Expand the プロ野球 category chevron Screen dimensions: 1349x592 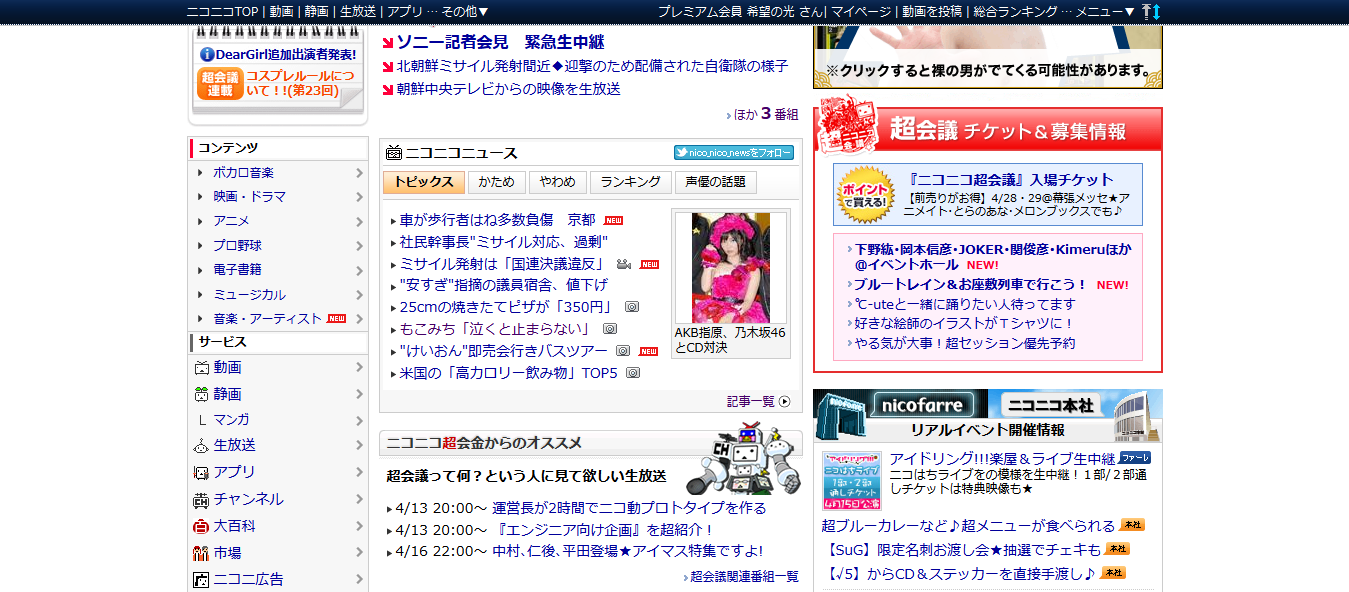coord(359,245)
